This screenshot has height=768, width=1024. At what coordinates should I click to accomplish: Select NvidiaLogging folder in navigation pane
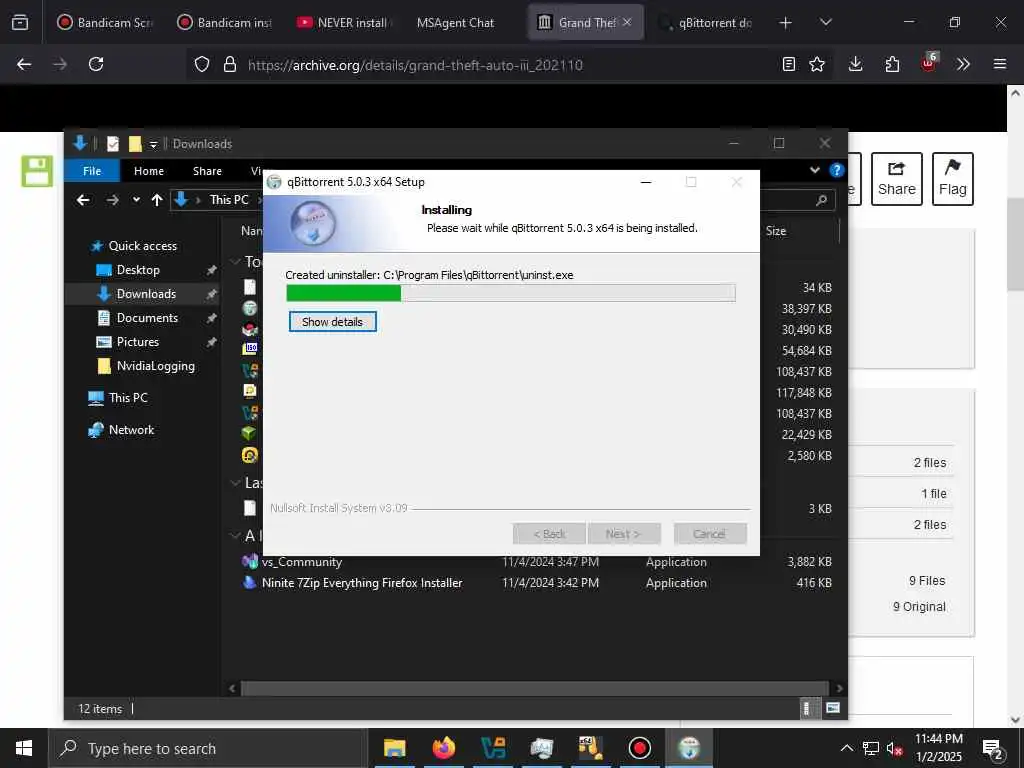coord(155,366)
